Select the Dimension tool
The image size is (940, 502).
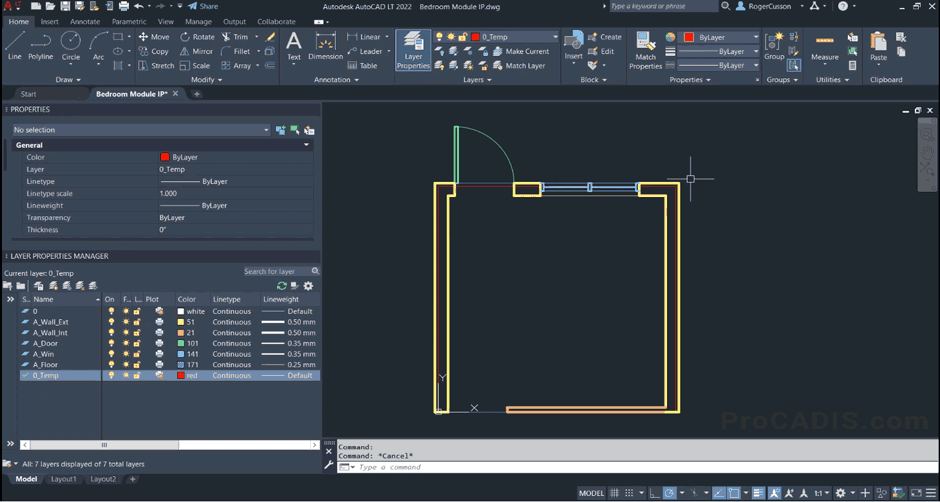coord(326,46)
